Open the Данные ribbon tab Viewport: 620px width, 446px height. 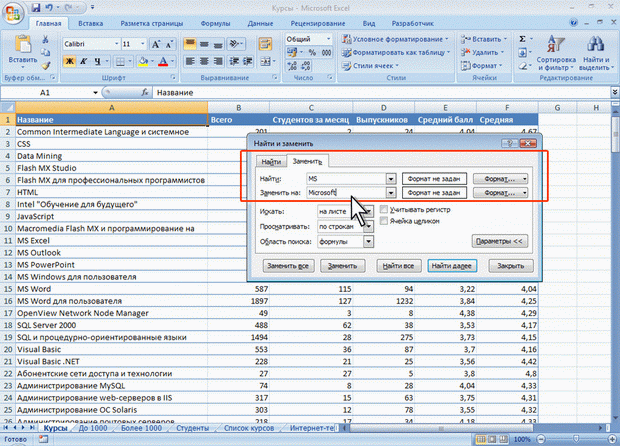point(260,23)
